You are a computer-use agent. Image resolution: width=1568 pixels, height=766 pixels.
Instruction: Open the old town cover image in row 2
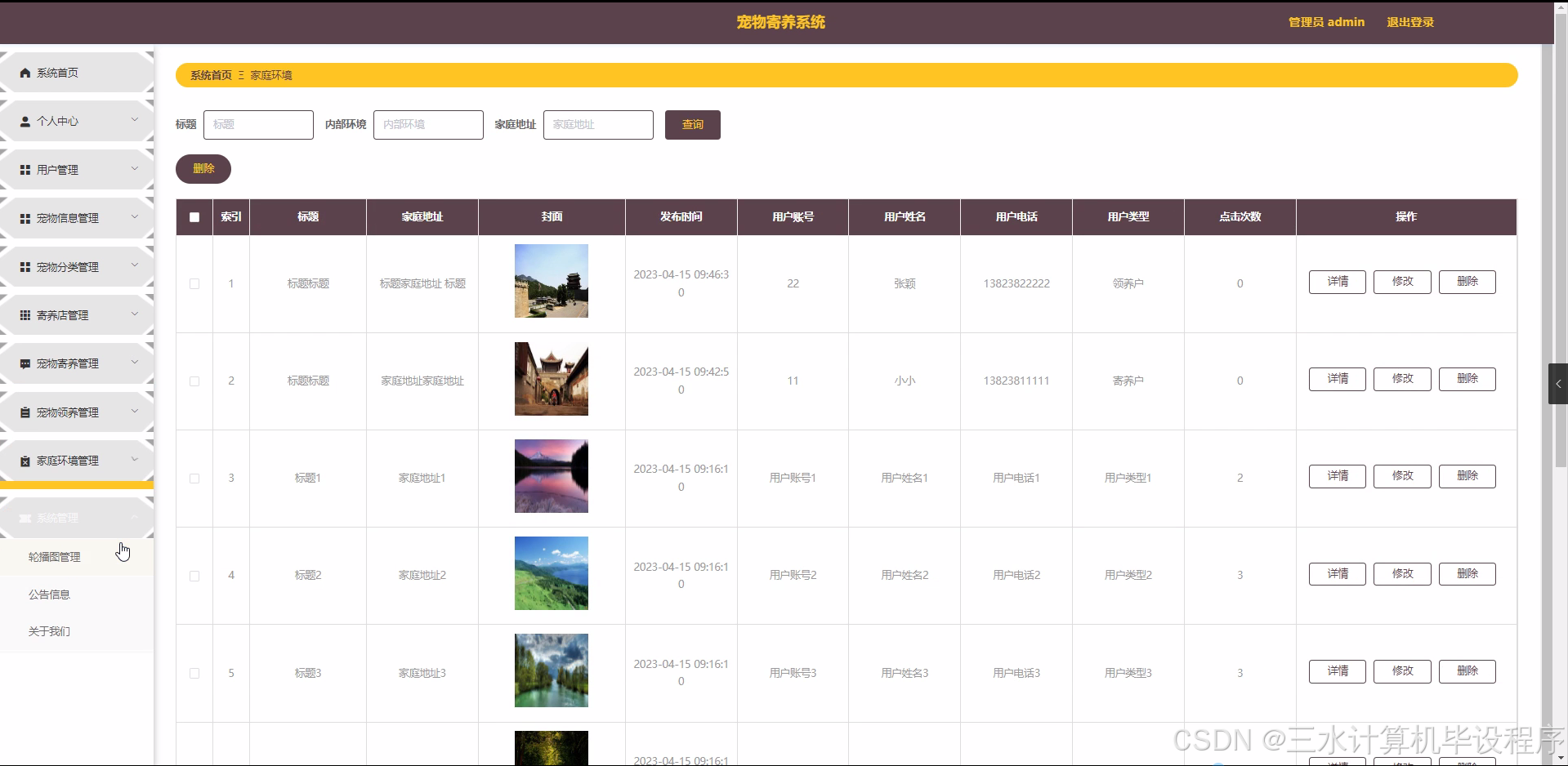click(552, 379)
